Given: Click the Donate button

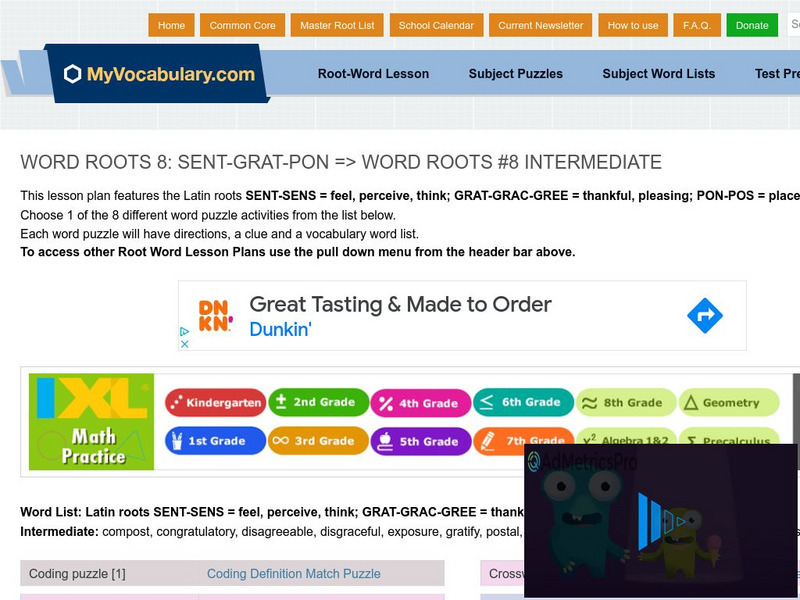Looking at the screenshot, I should pyautogui.click(x=752, y=25).
